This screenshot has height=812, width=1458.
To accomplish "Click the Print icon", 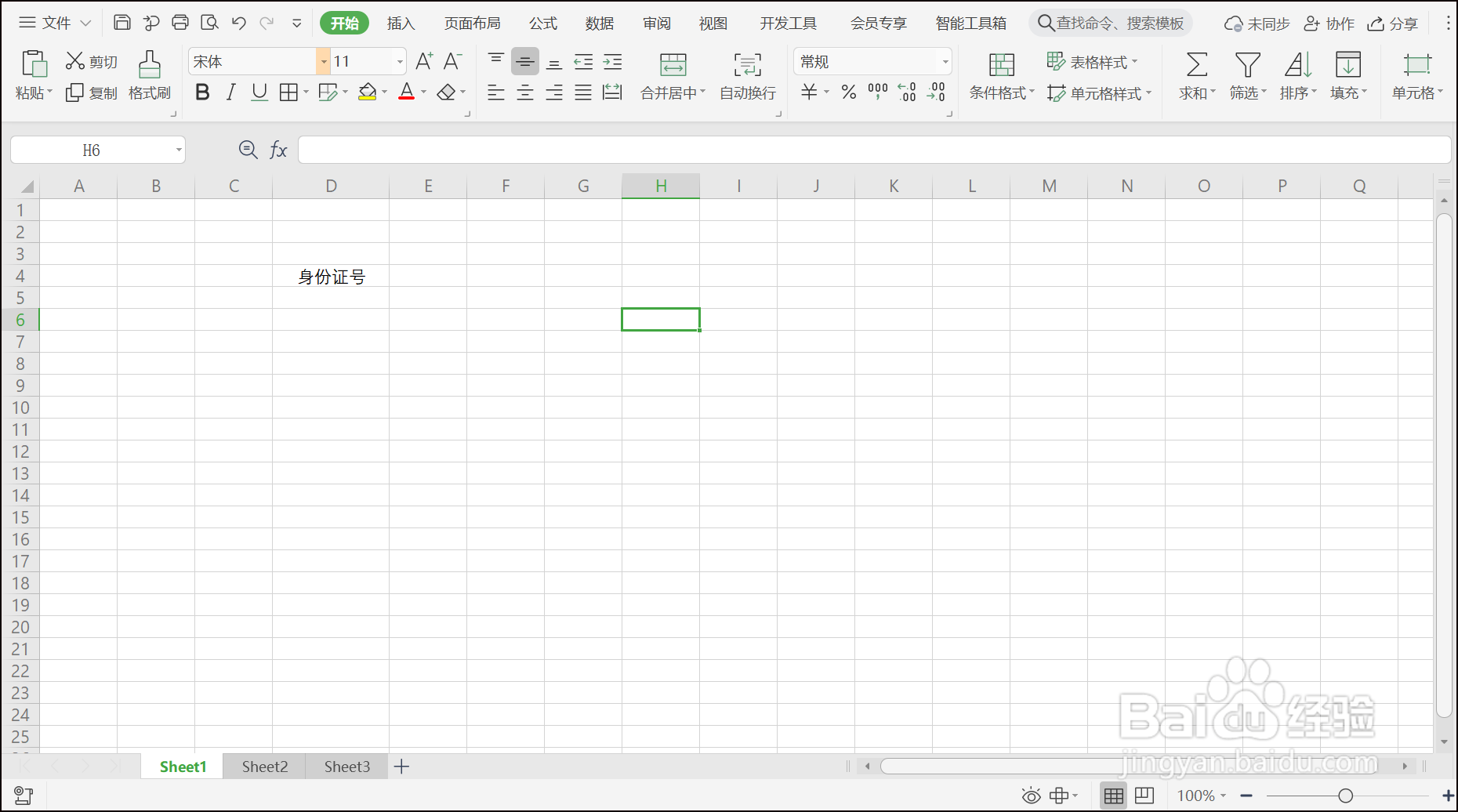I will 180,23.
